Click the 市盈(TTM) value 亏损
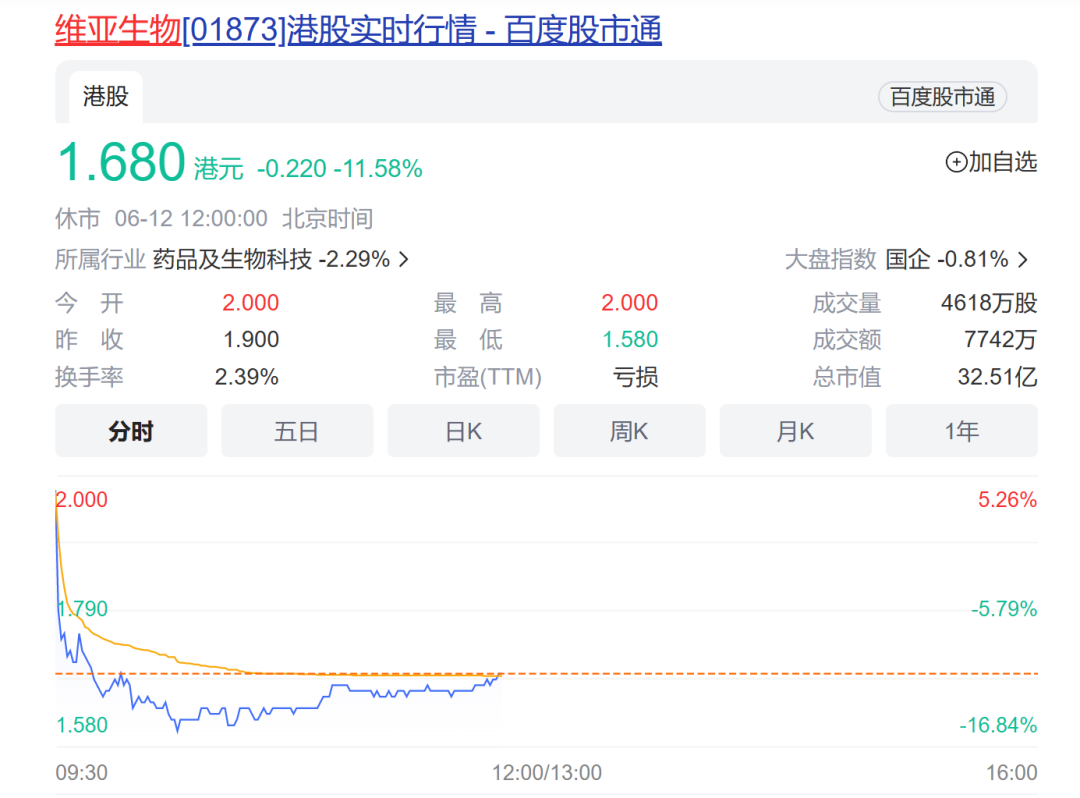Screen dimensions: 1080x798 636,377
